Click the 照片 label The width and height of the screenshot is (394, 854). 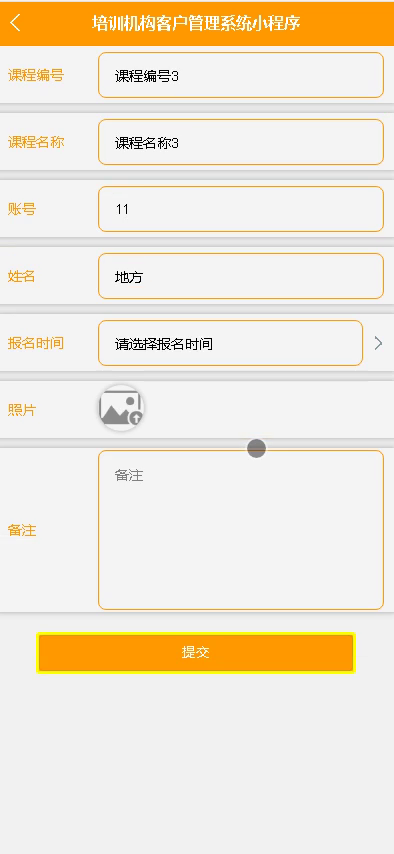[22, 410]
